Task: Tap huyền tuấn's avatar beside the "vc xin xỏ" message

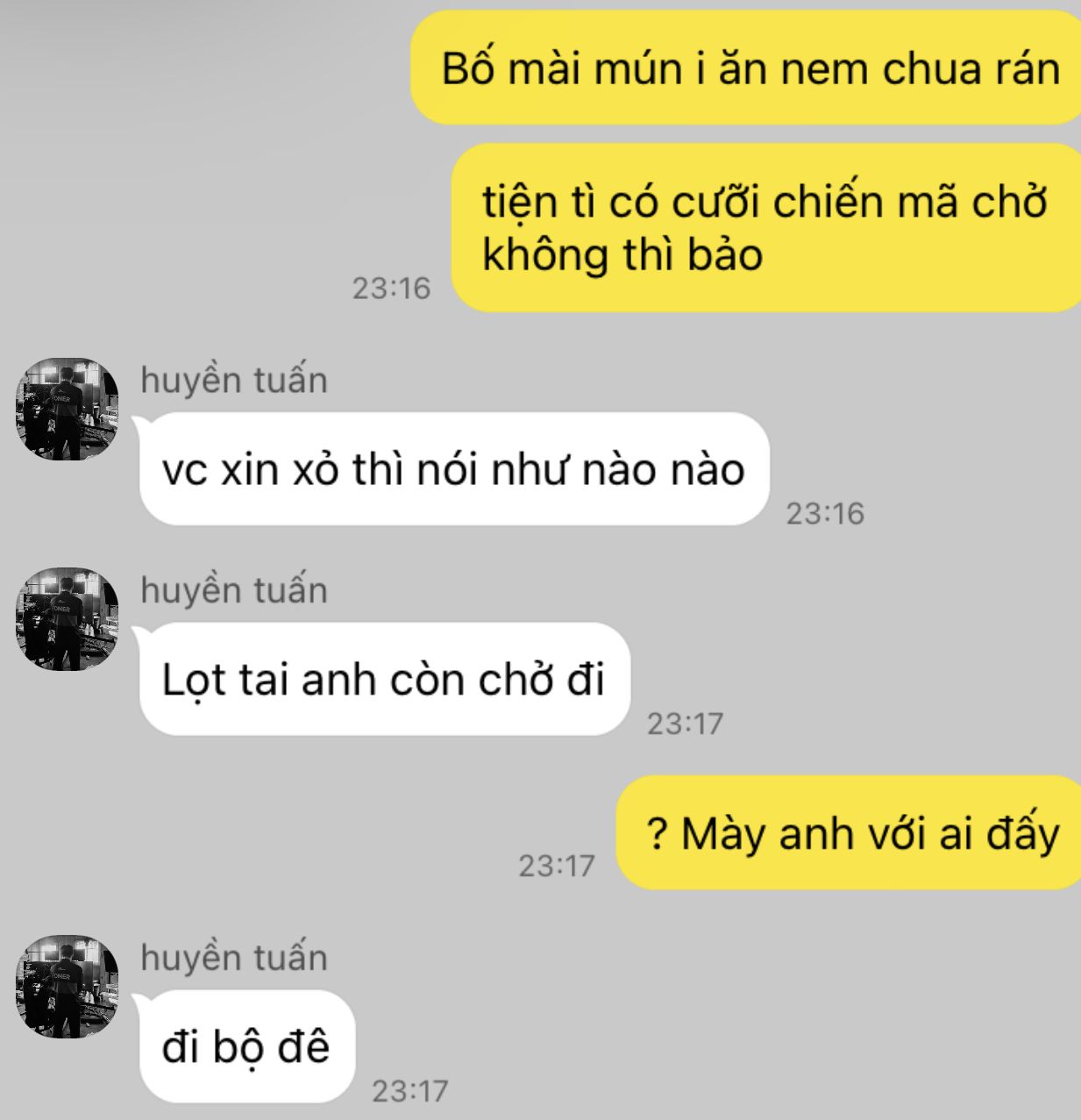Action: pyautogui.click(x=67, y=409)
